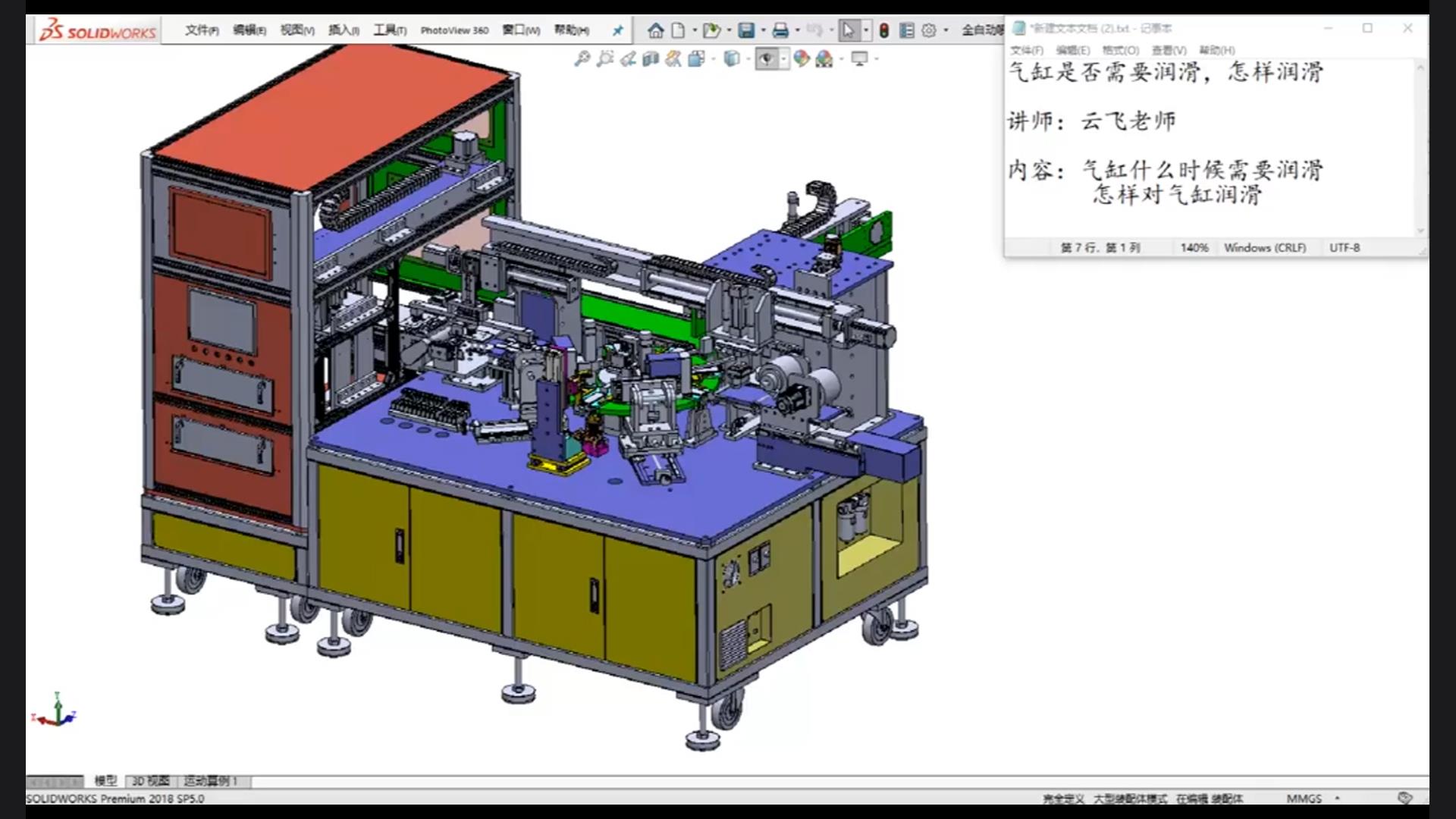Click Previous View icon
The height and width of the screenshot is (819, 1456).
pyautogui.click(x=628, y=58)
